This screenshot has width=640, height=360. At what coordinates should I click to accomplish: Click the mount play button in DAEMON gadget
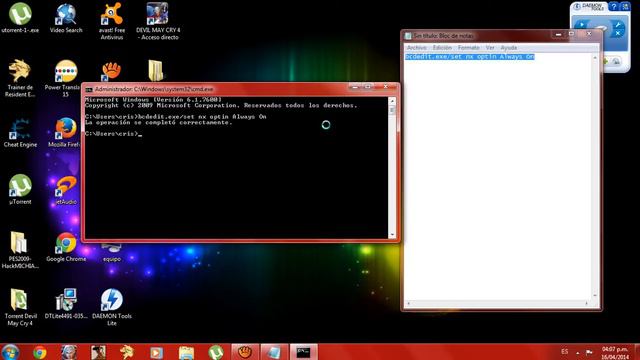pyautogui.click(x=582, y=26)
